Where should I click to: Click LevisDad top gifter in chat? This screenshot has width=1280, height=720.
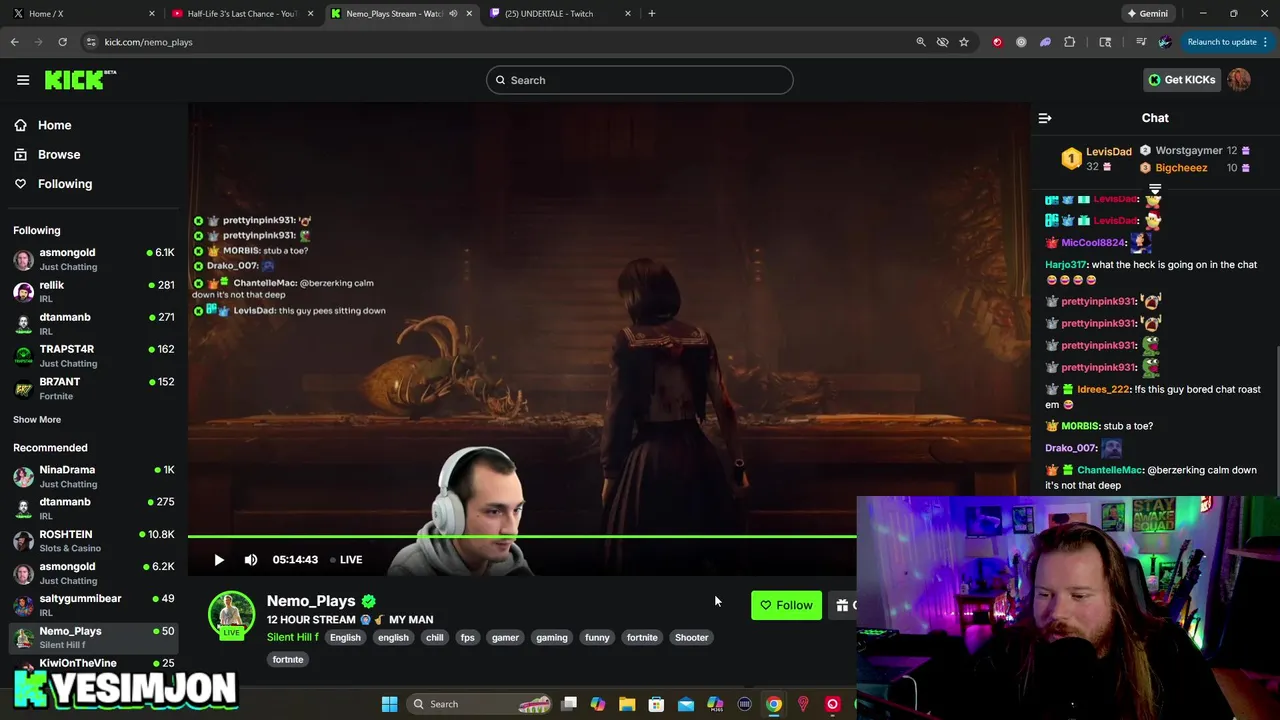1108,152
